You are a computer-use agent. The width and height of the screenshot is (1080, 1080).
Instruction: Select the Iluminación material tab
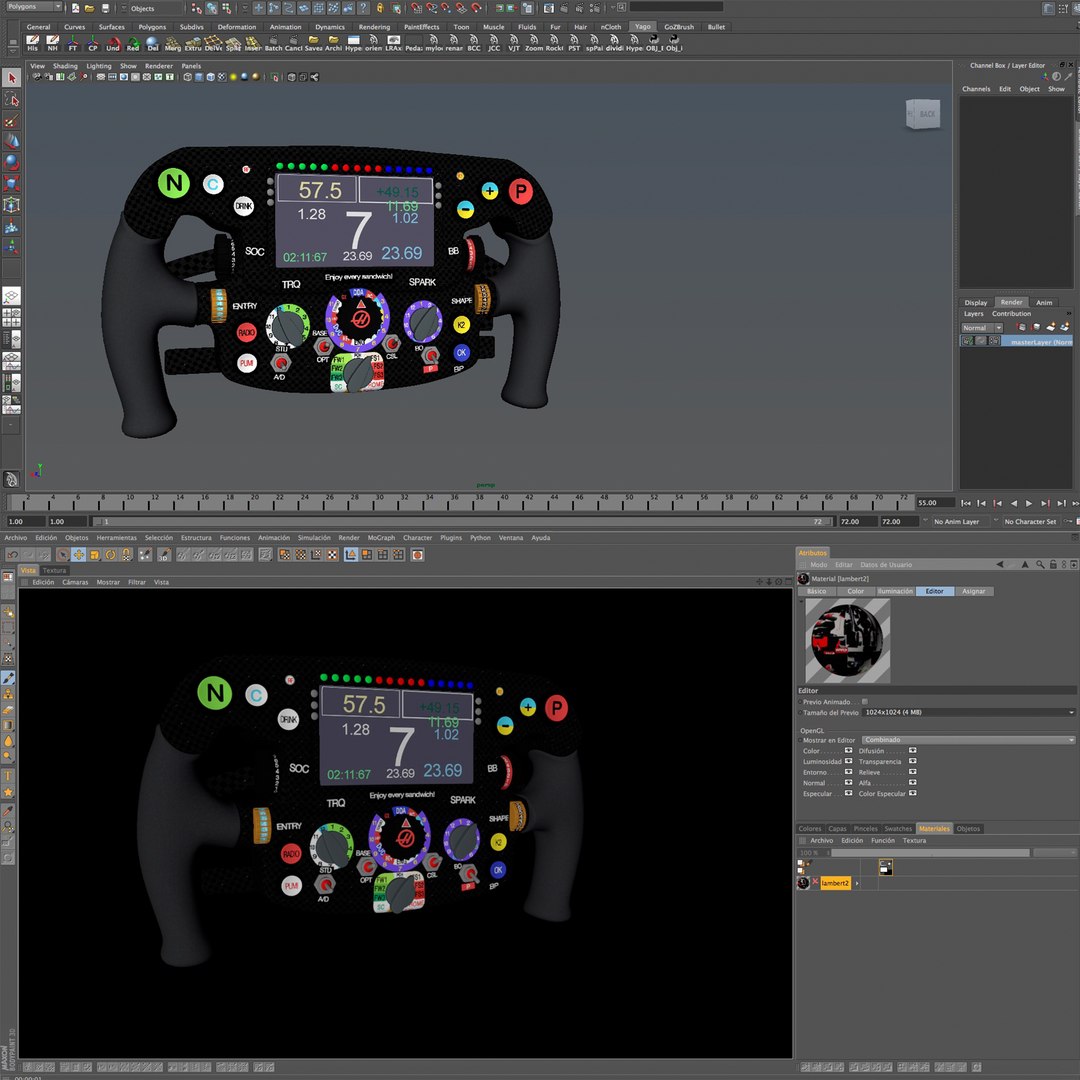pyautogui.click(x=895, y=591)
